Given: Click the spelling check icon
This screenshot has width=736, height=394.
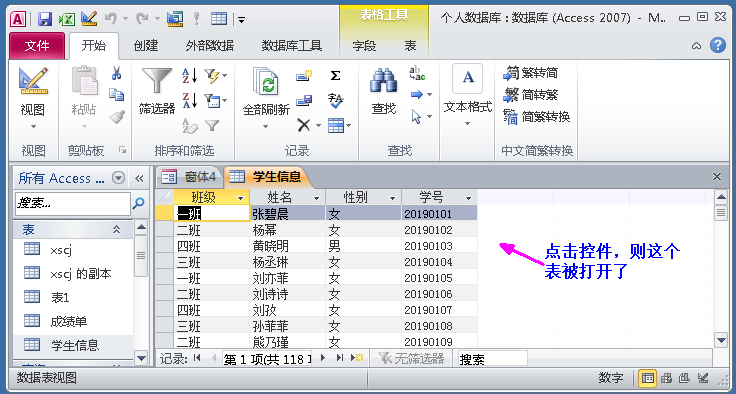Looking at the screenshot, I should point(335,100).
